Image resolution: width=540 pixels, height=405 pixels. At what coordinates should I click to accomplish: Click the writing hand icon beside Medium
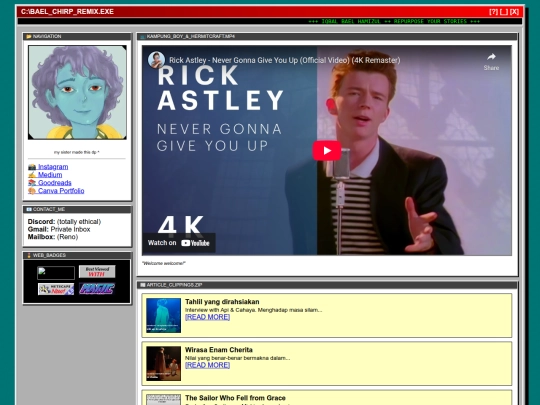click(32, 175)
